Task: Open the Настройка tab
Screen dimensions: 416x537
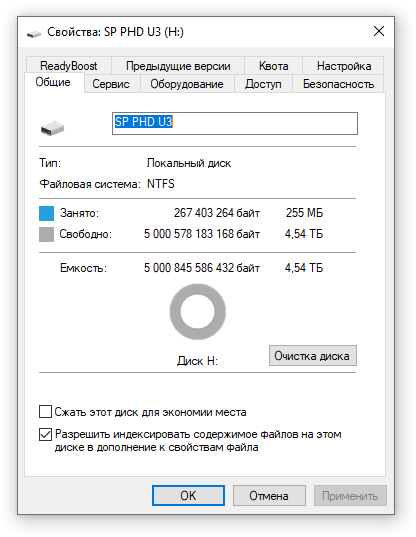Action: pyautogui.click(x=343, y=66)
